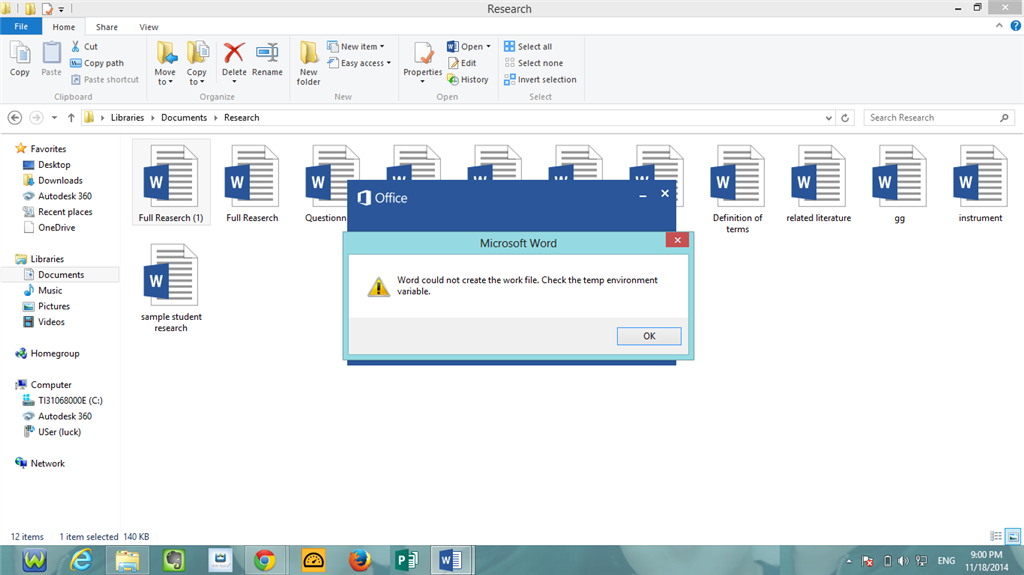
Task: Open the recent locations dropdown arrow
Action: click(x=54, y=118)
